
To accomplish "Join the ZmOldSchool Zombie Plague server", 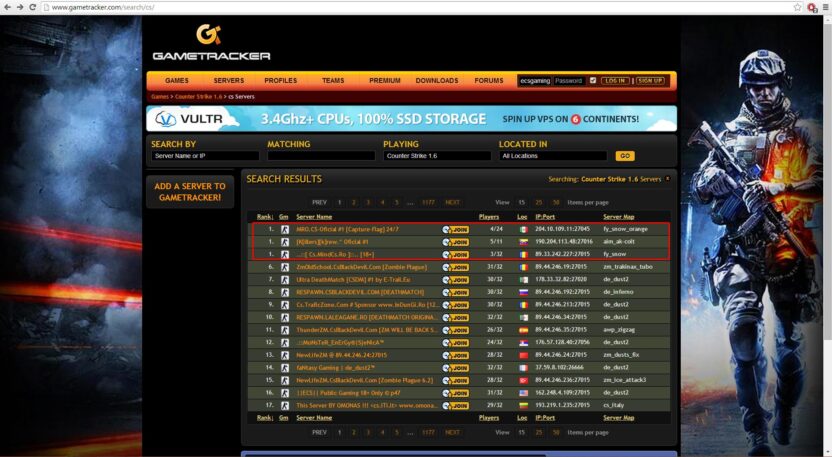I will (455, 268).
